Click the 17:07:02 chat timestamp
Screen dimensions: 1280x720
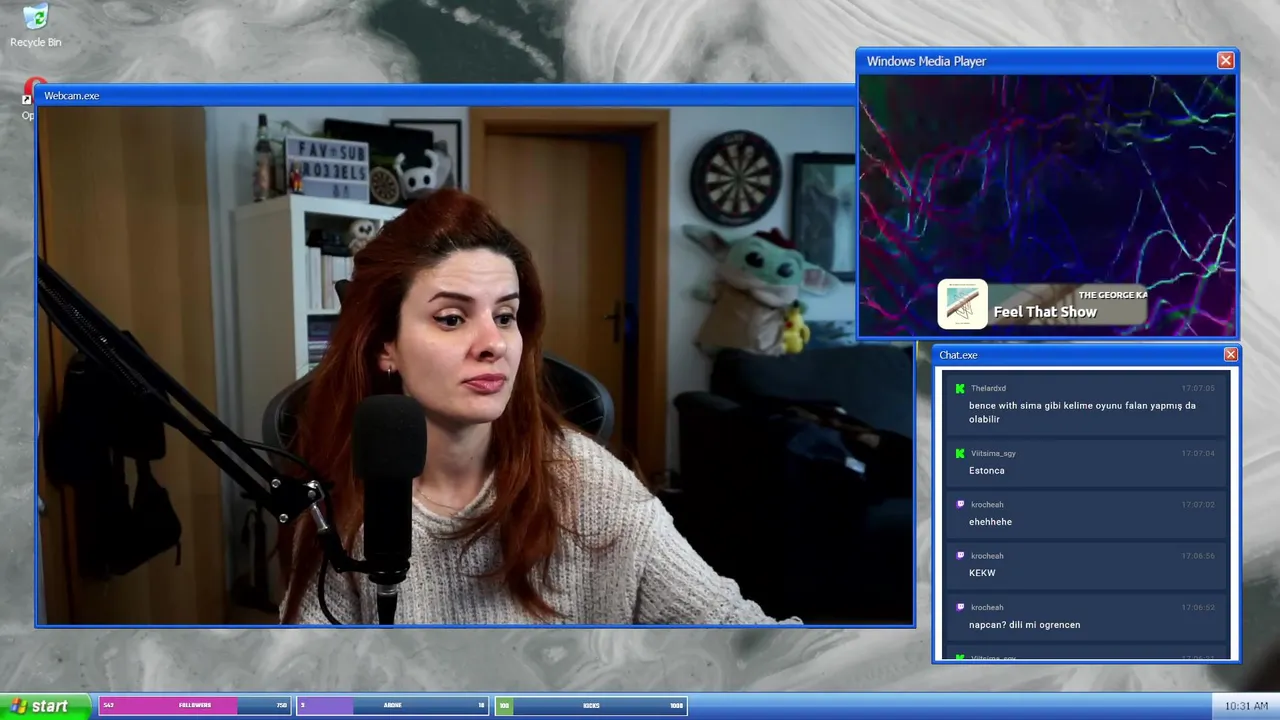tap(1197, 504)
